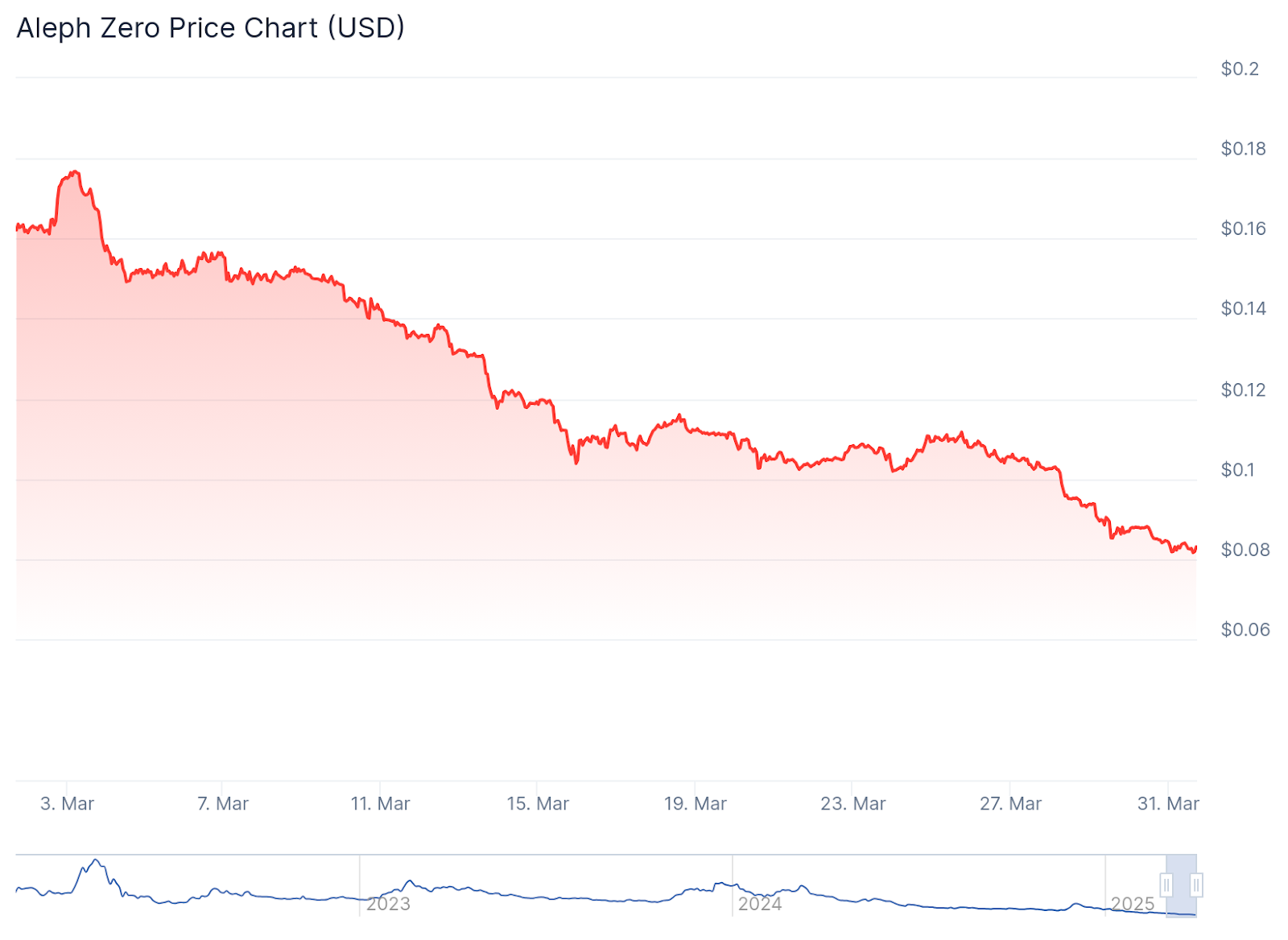Click the 2023 label in the navigator

(x=388, y=904)
